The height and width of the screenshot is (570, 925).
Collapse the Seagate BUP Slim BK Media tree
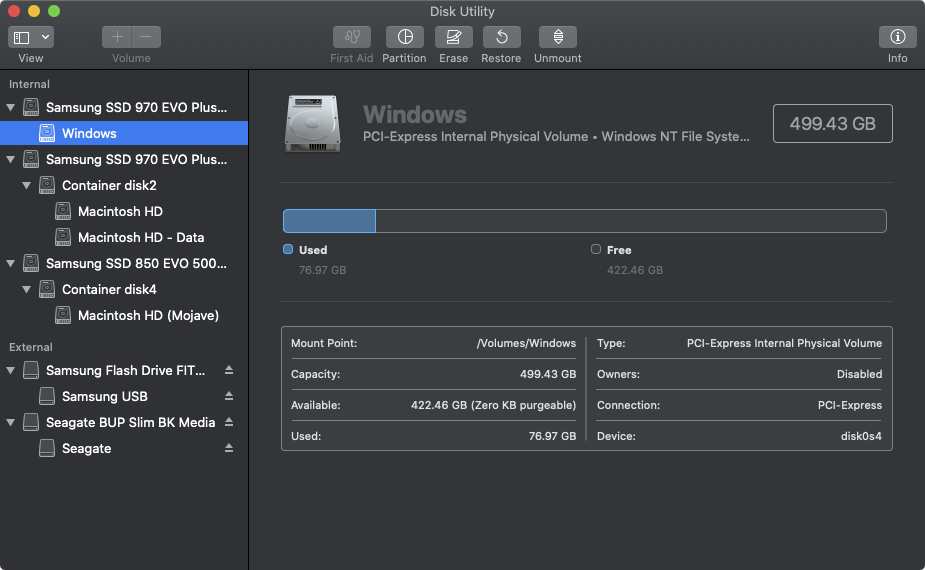click(11, 422)
